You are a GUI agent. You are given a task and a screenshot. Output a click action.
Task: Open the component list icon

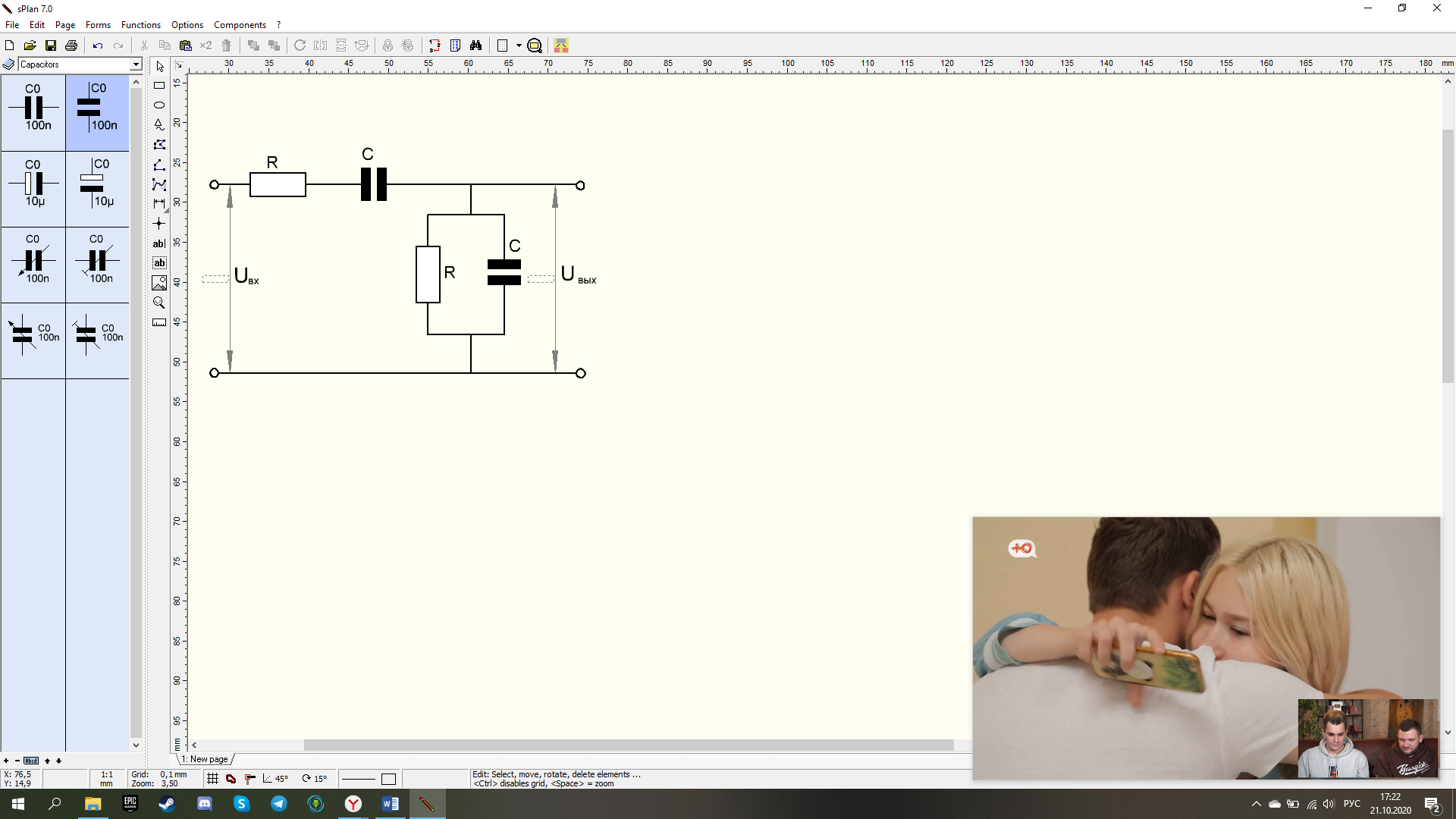455,45
